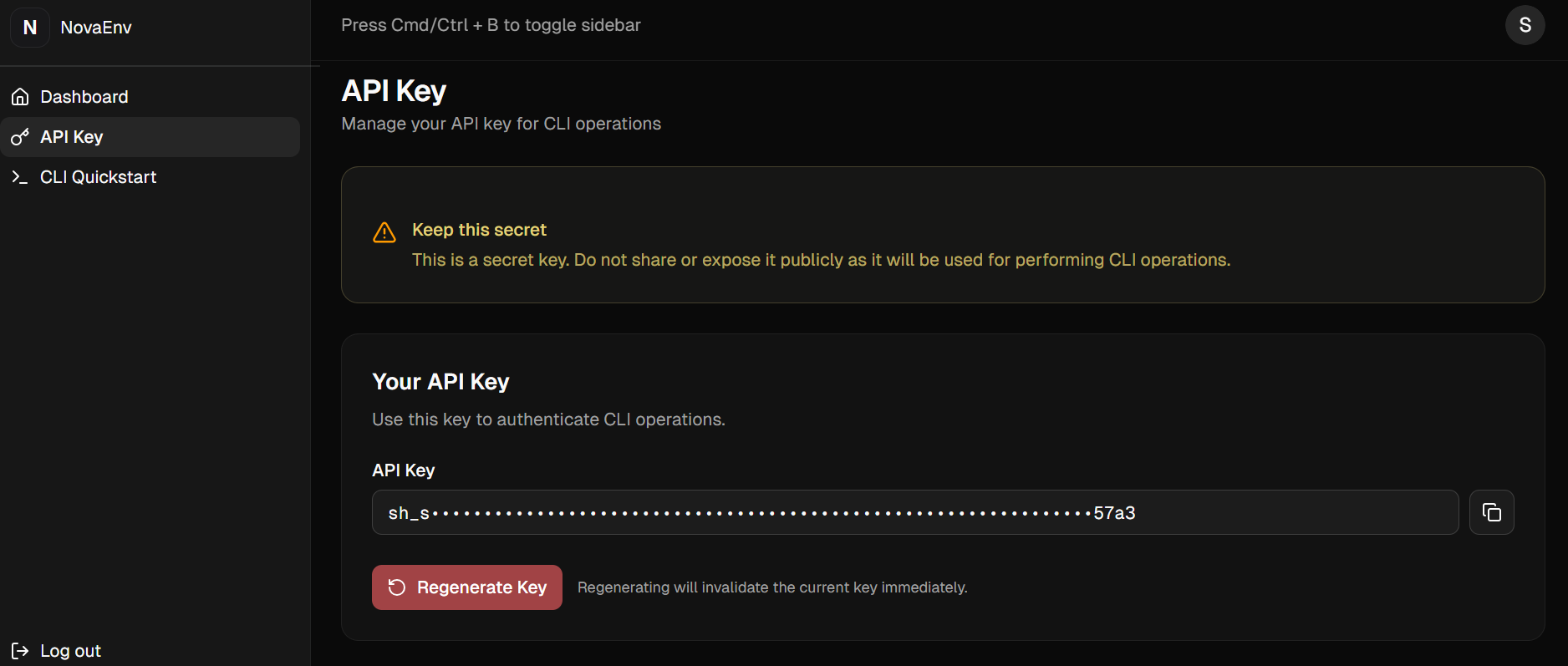Select the Dashboard home icon
The width and height of the screenshot is (1568, 666).
(20, 96)
